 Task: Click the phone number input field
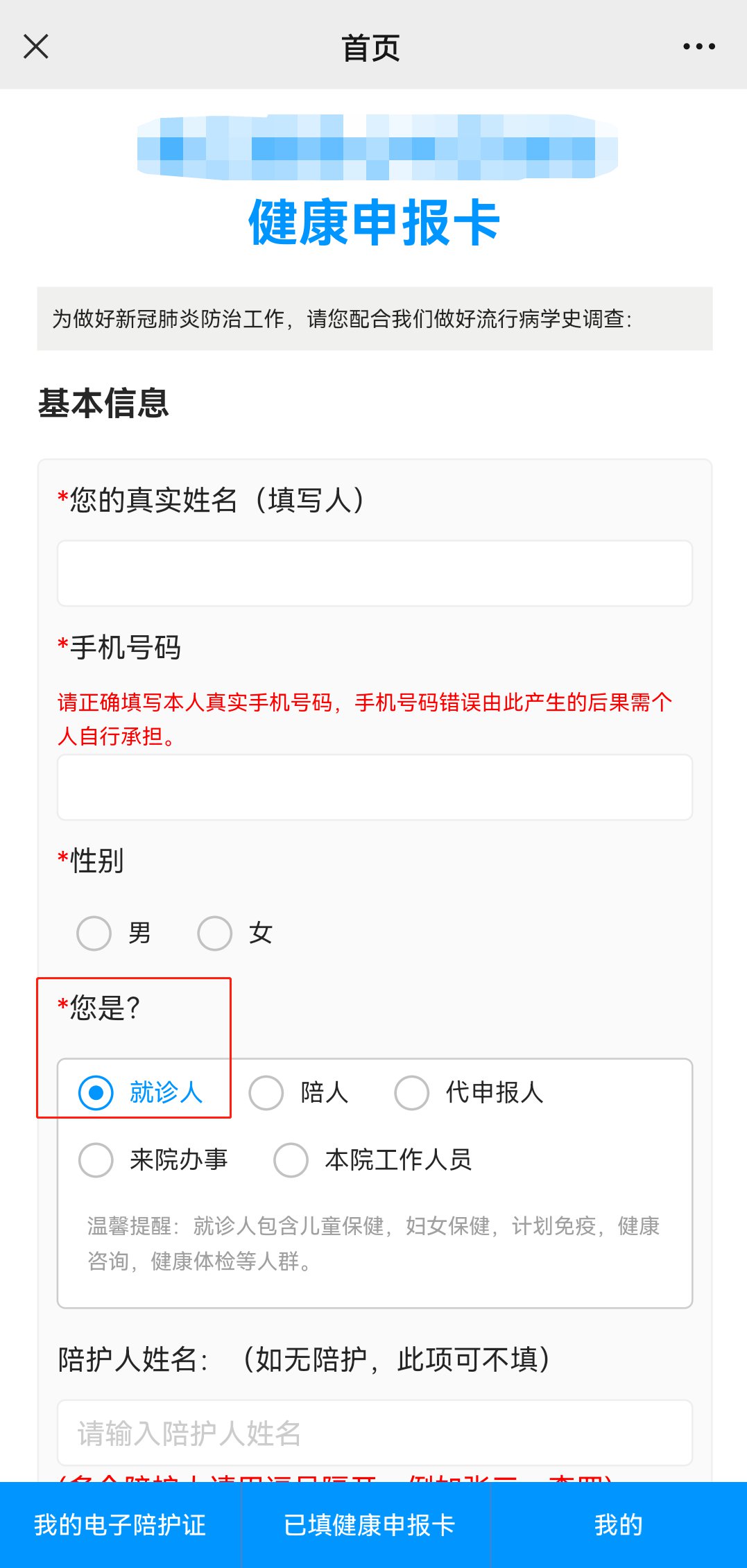[375, 787]
